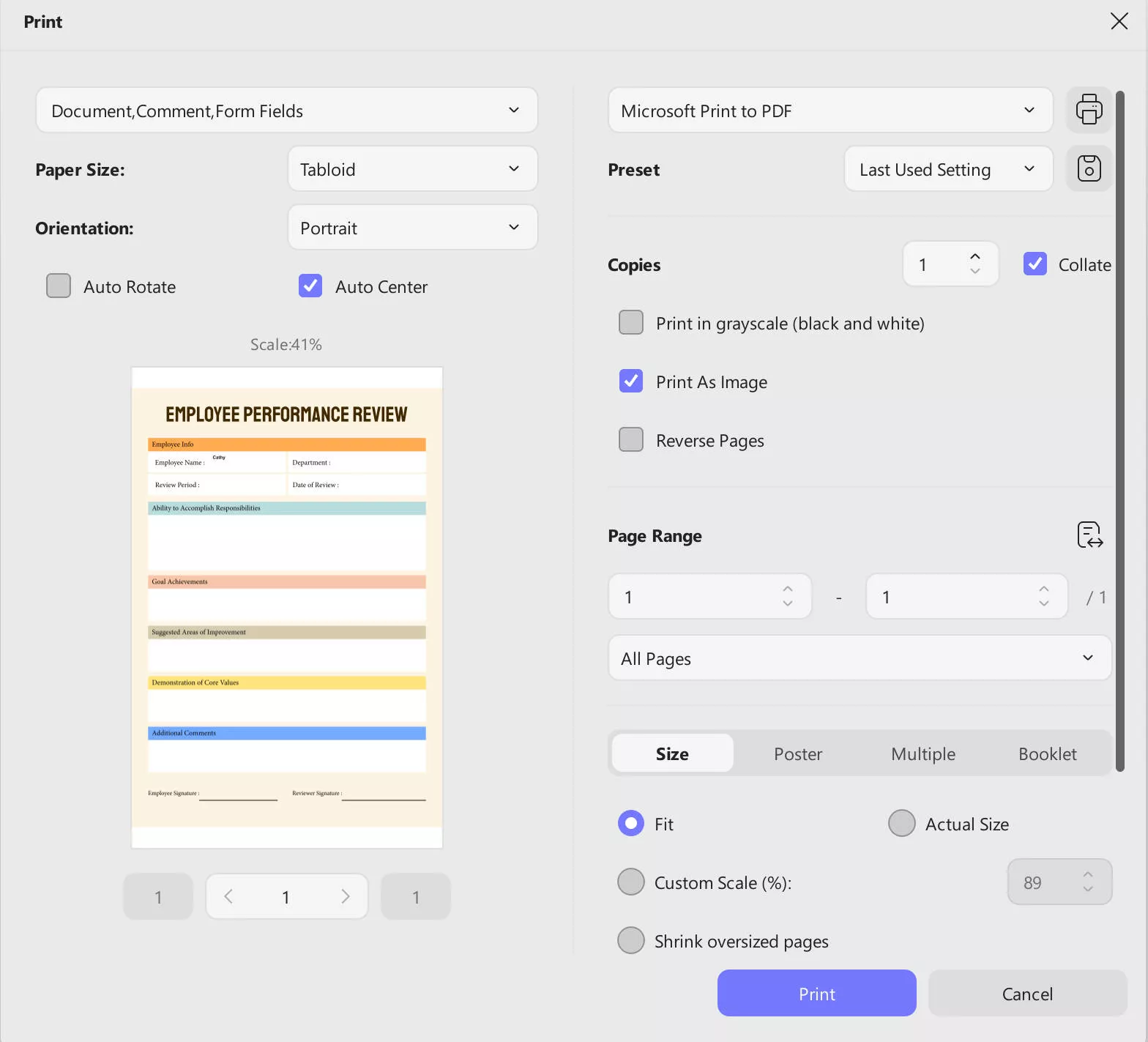Increment the page range start value

pyautogui.click(x=788, y=589)
